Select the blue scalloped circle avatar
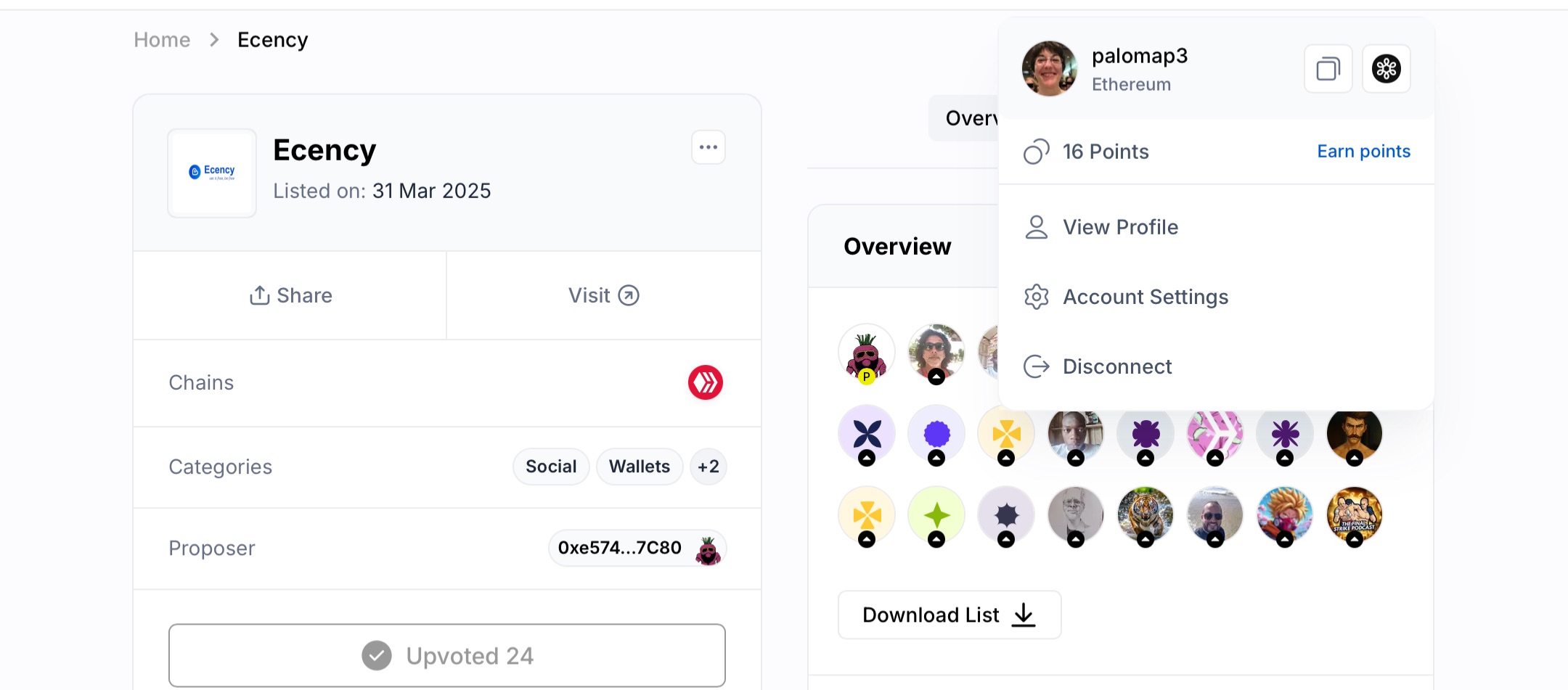This screenshot has width=1568, height=690. [x=936, y=435]
